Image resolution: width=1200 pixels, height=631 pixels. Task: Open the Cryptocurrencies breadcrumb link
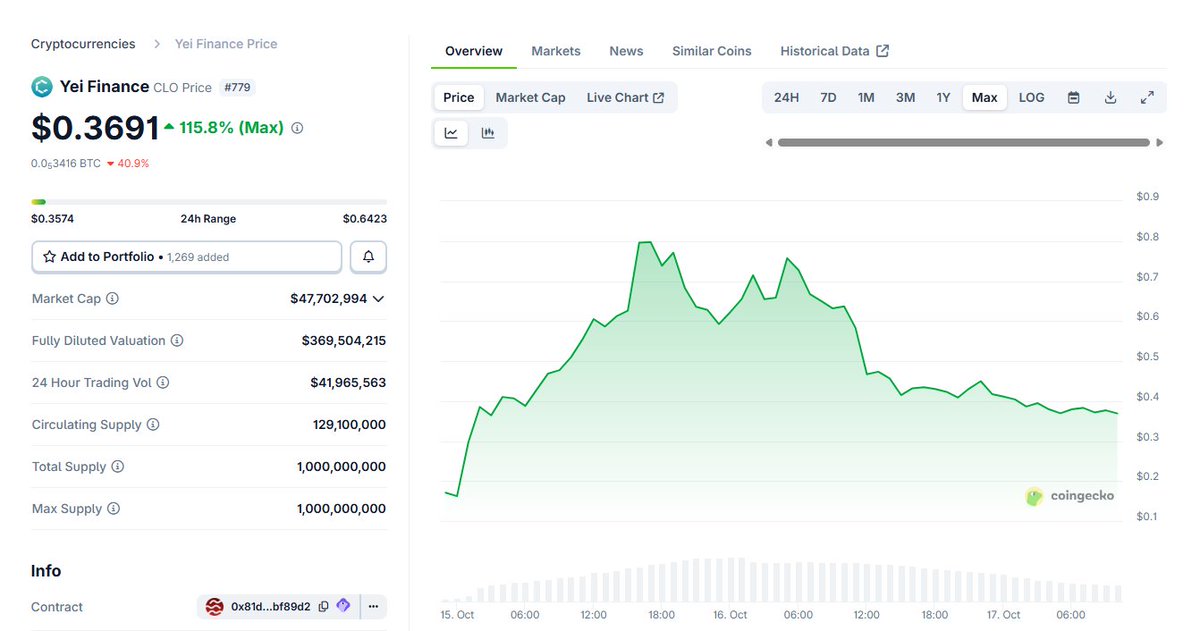(83, 44)
